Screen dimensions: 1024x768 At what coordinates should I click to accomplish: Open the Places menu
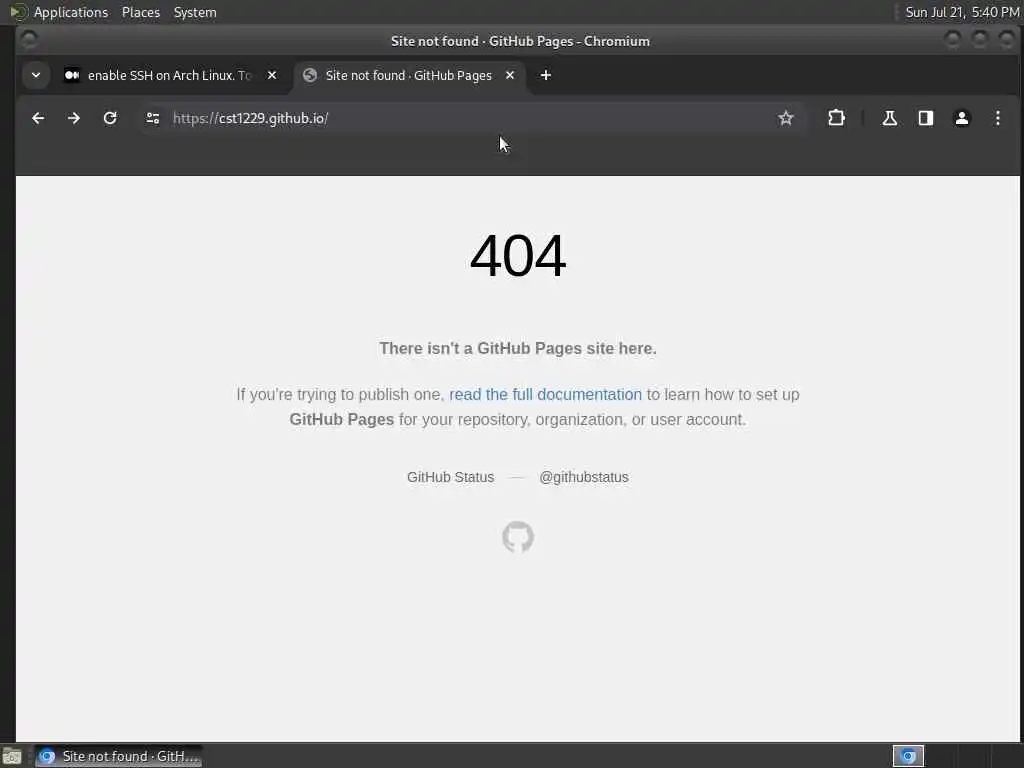pos(141,12)
